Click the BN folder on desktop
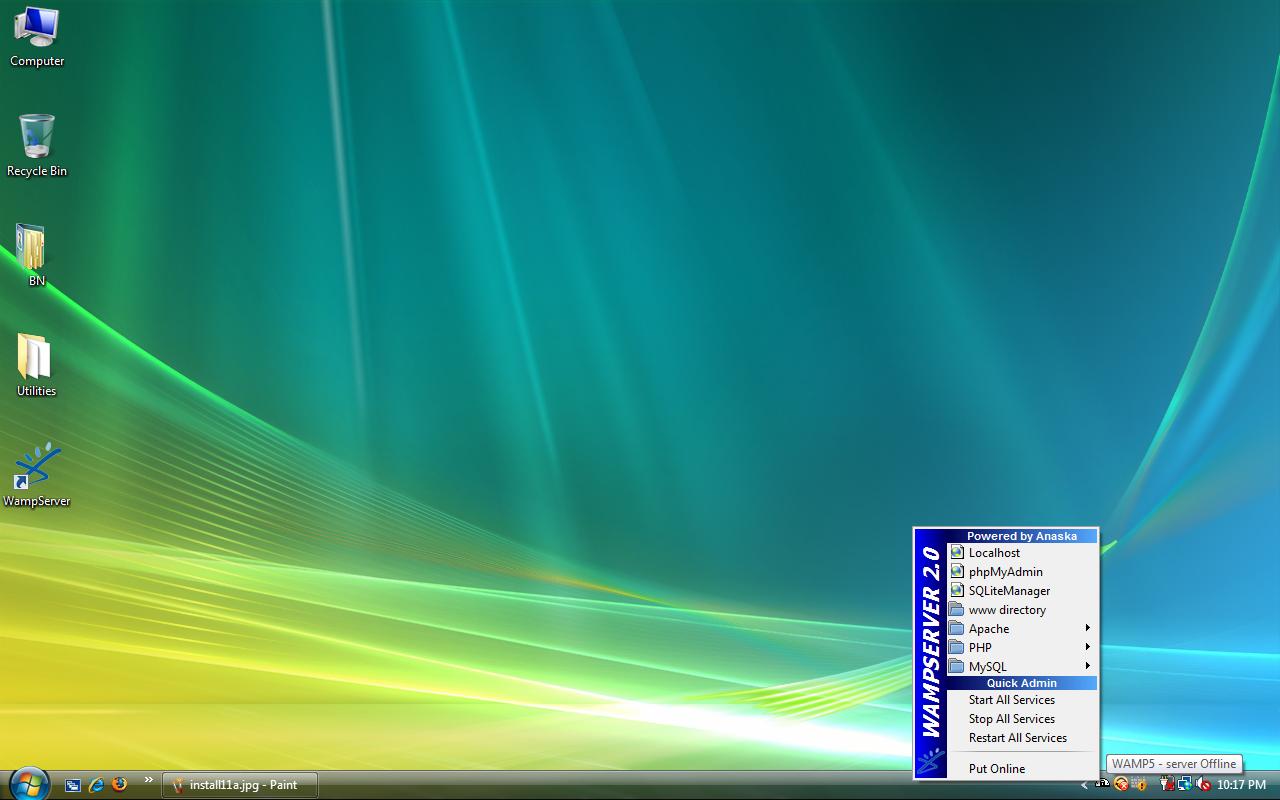 click(x=32, y=247)
